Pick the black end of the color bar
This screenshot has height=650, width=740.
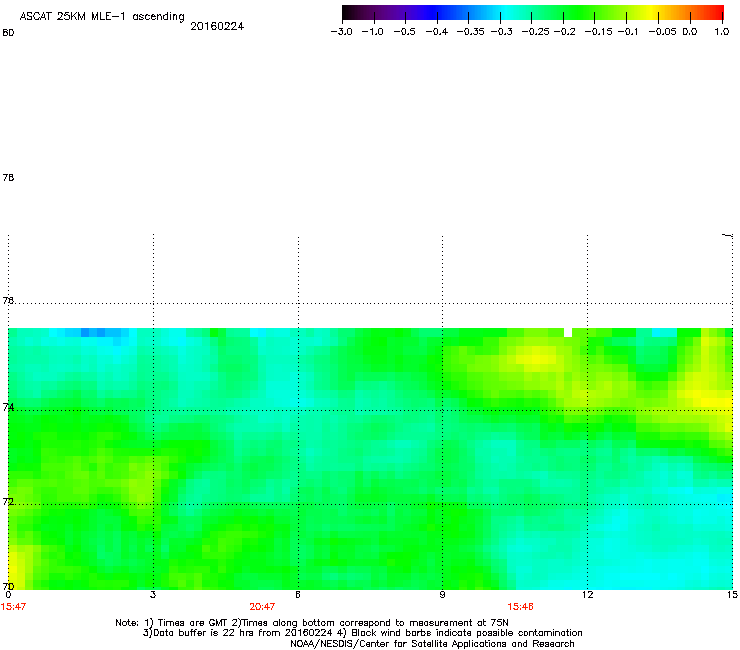pos(349,13)
